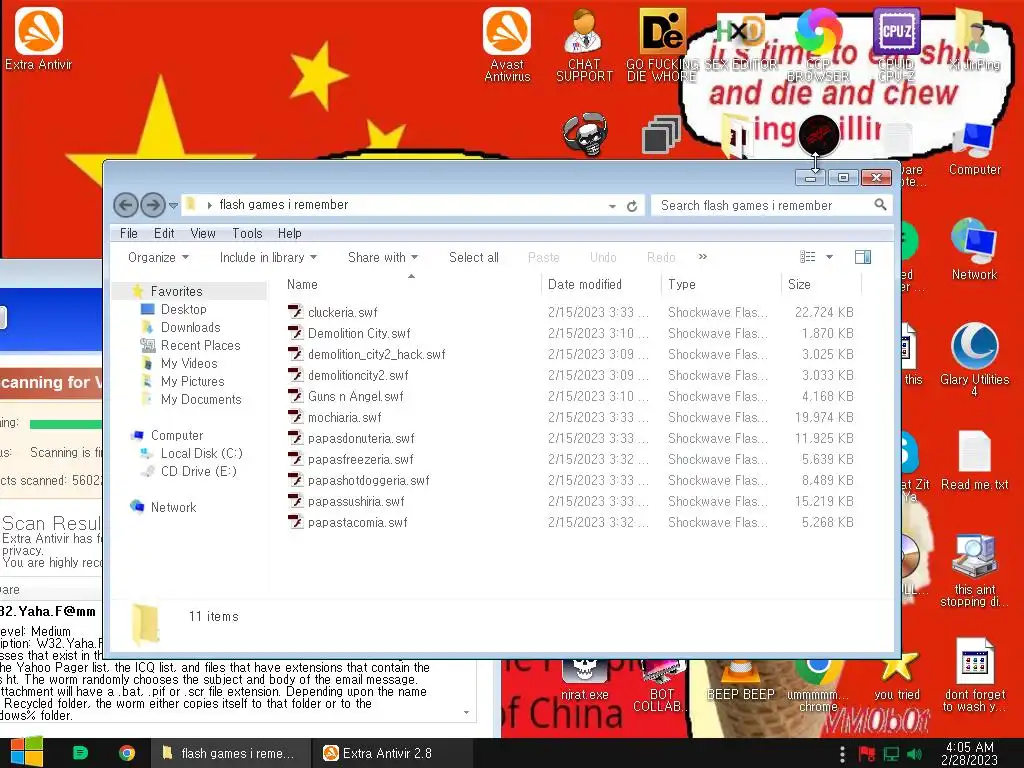Open the view options dropdown arrow

coord(829,257)
